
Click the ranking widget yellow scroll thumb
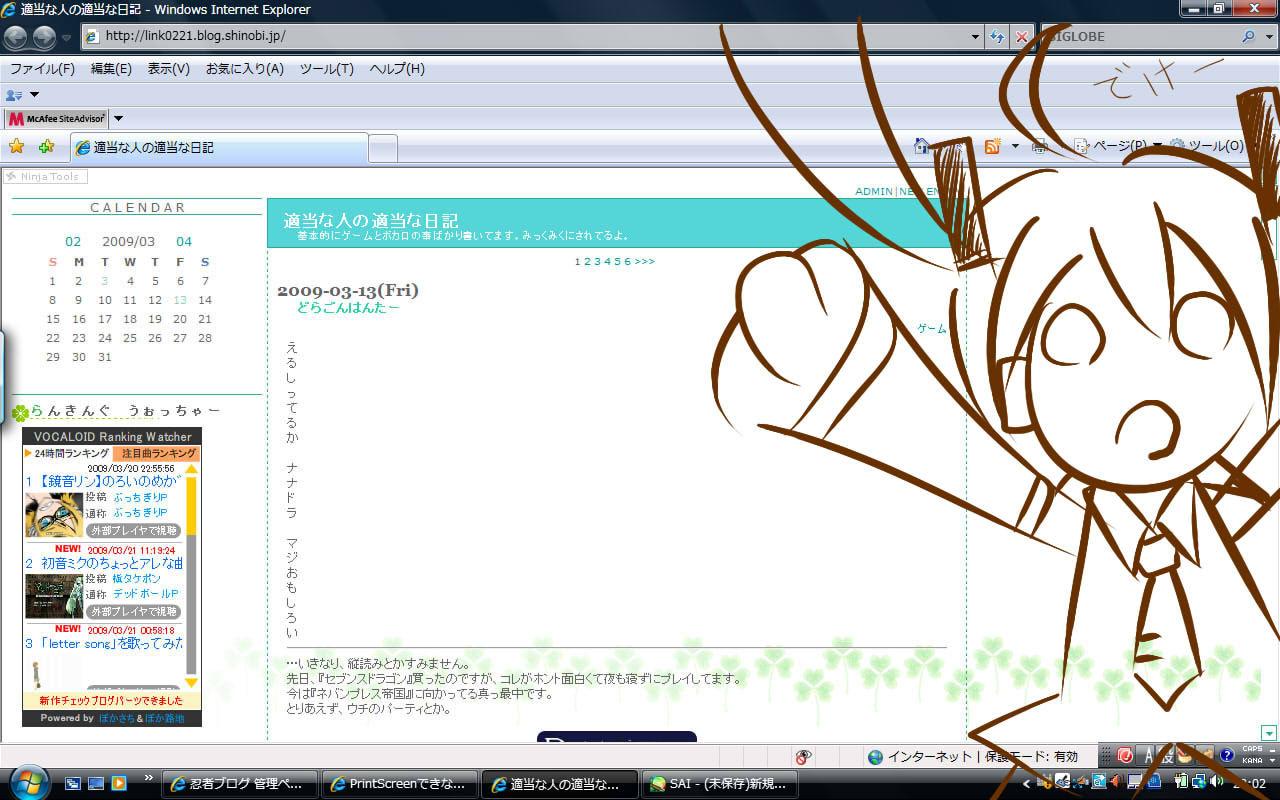point(192,504)
